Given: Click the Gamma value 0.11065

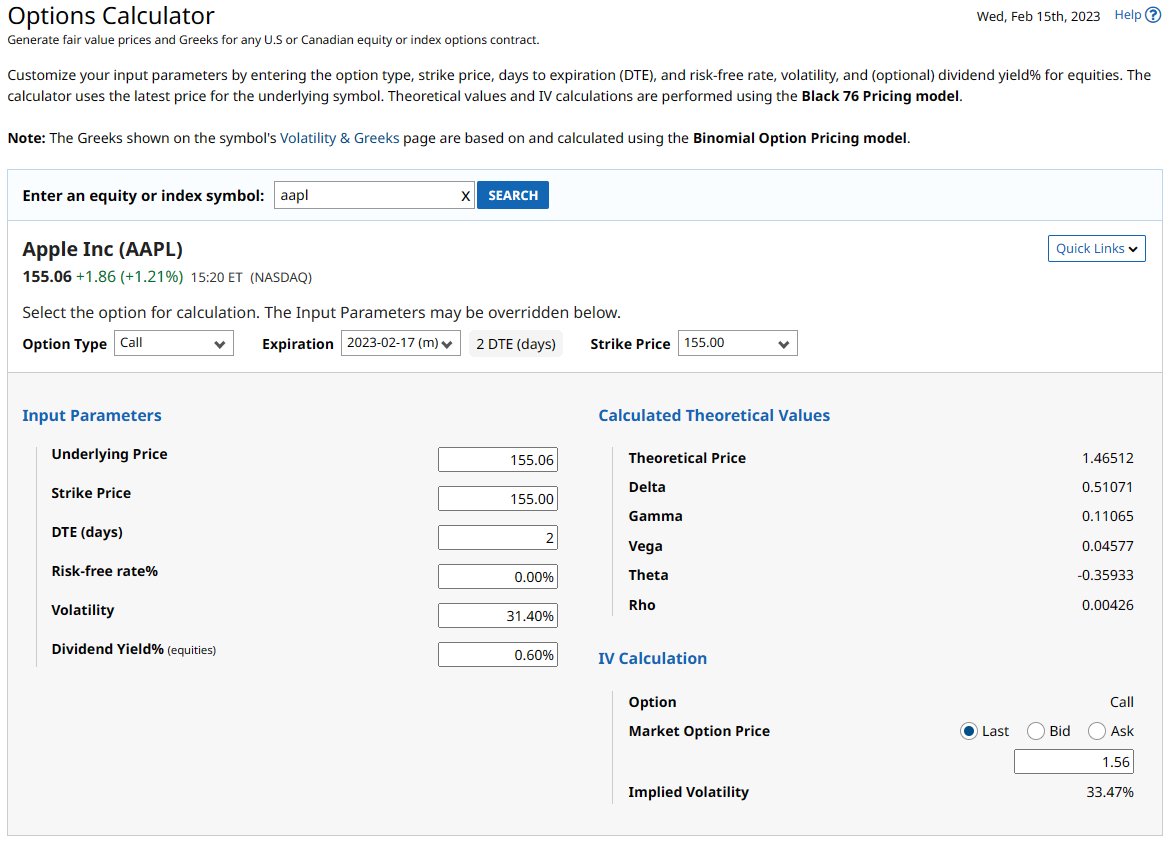Looking at the screenshot, I should click(1107, 517).
